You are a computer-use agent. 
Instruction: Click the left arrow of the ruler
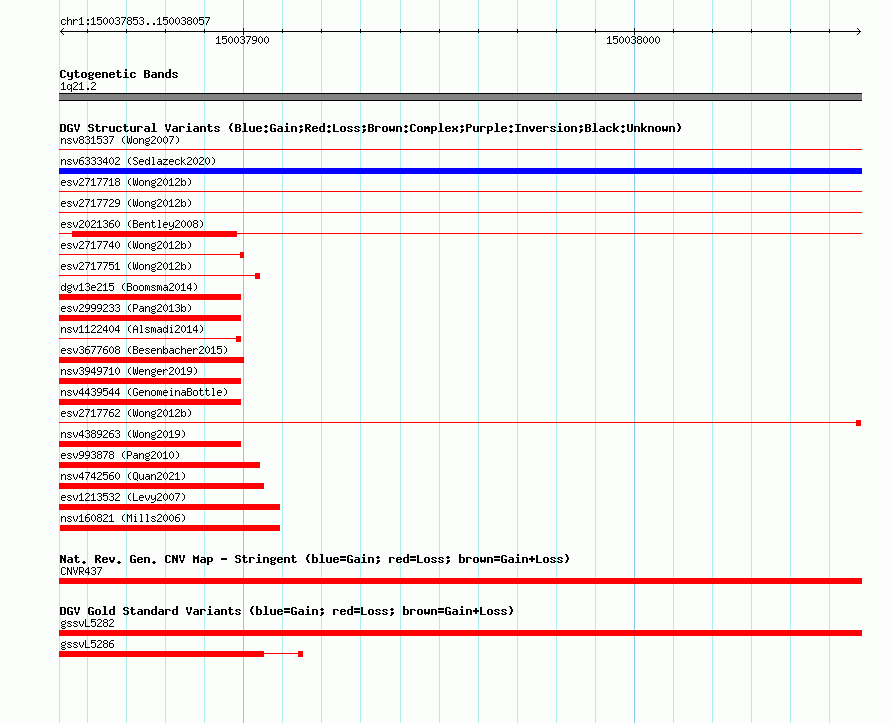[x=62, y=32]
